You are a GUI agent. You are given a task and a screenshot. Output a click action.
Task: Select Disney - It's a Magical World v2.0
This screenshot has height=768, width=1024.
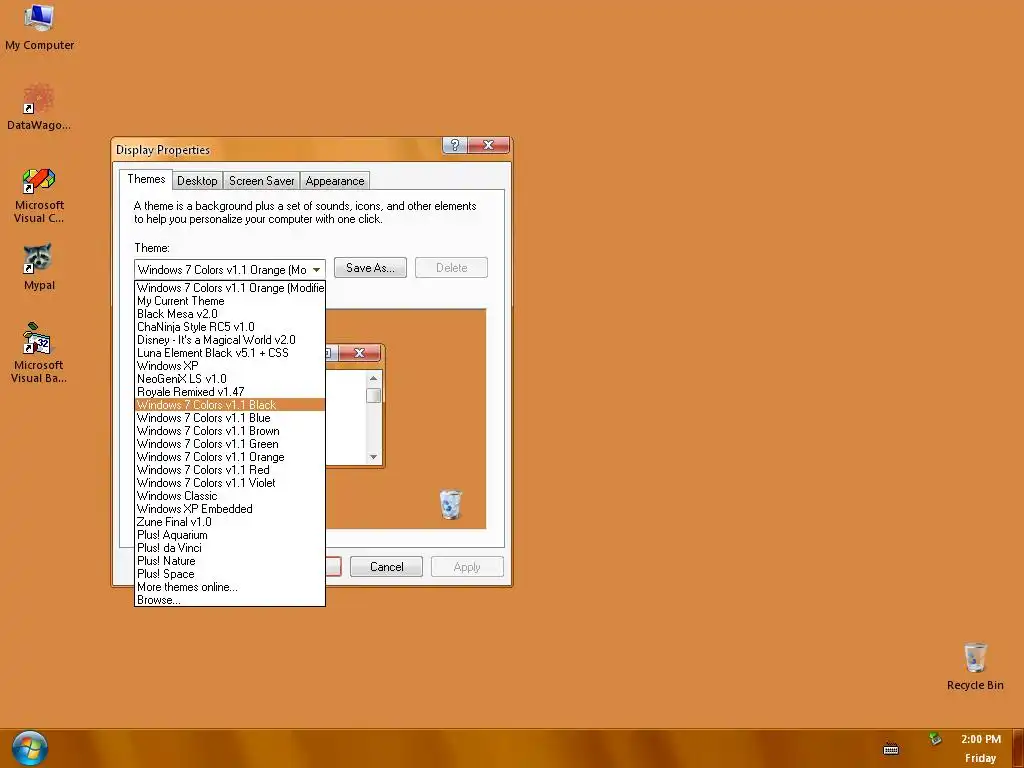(x=230, y=340)
